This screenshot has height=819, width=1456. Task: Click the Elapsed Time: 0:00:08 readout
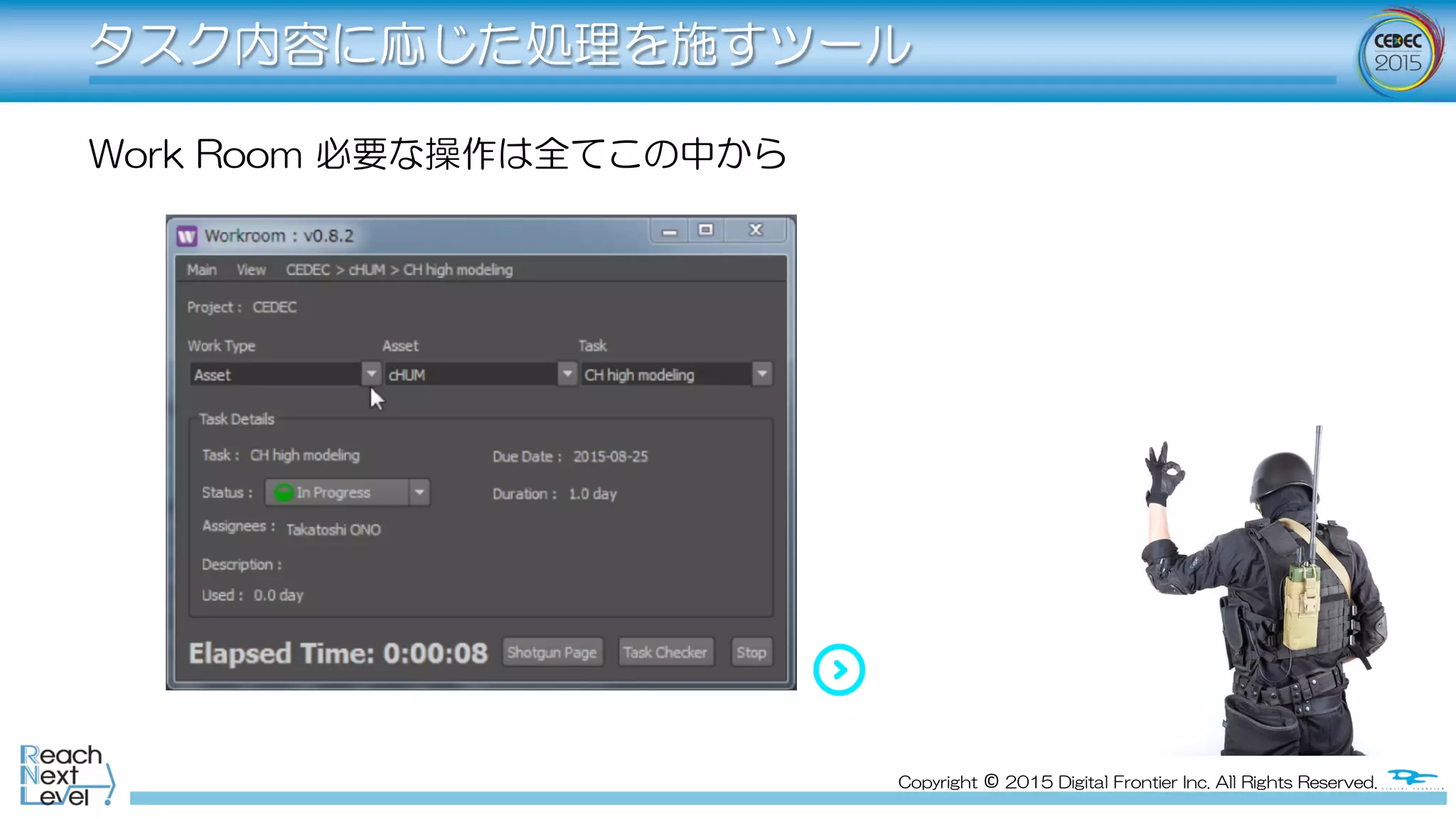338,653
